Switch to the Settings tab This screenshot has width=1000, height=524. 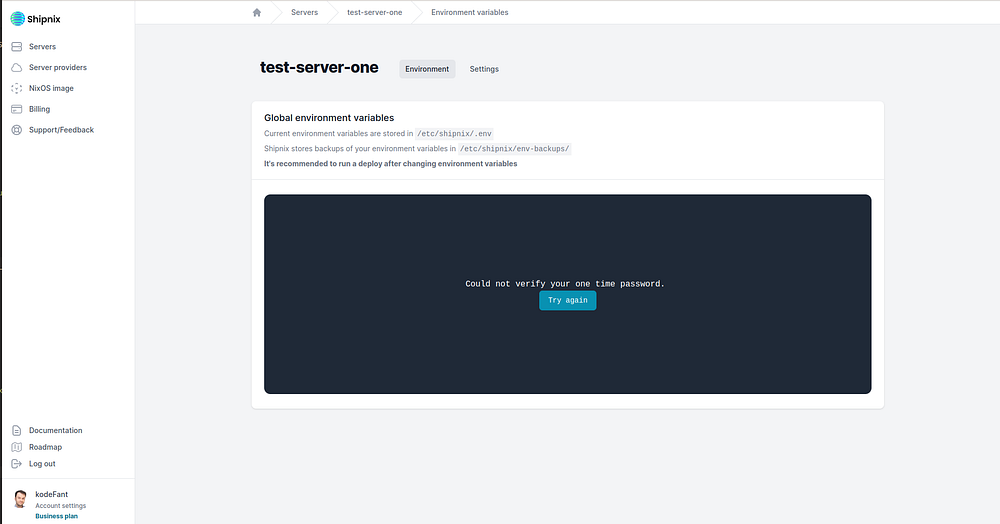pos(484,69)
